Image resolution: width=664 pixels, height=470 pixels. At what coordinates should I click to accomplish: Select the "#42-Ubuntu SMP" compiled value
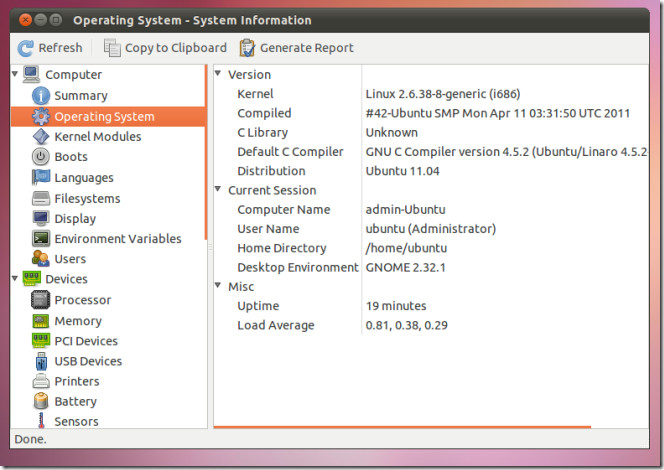(498, 113)
